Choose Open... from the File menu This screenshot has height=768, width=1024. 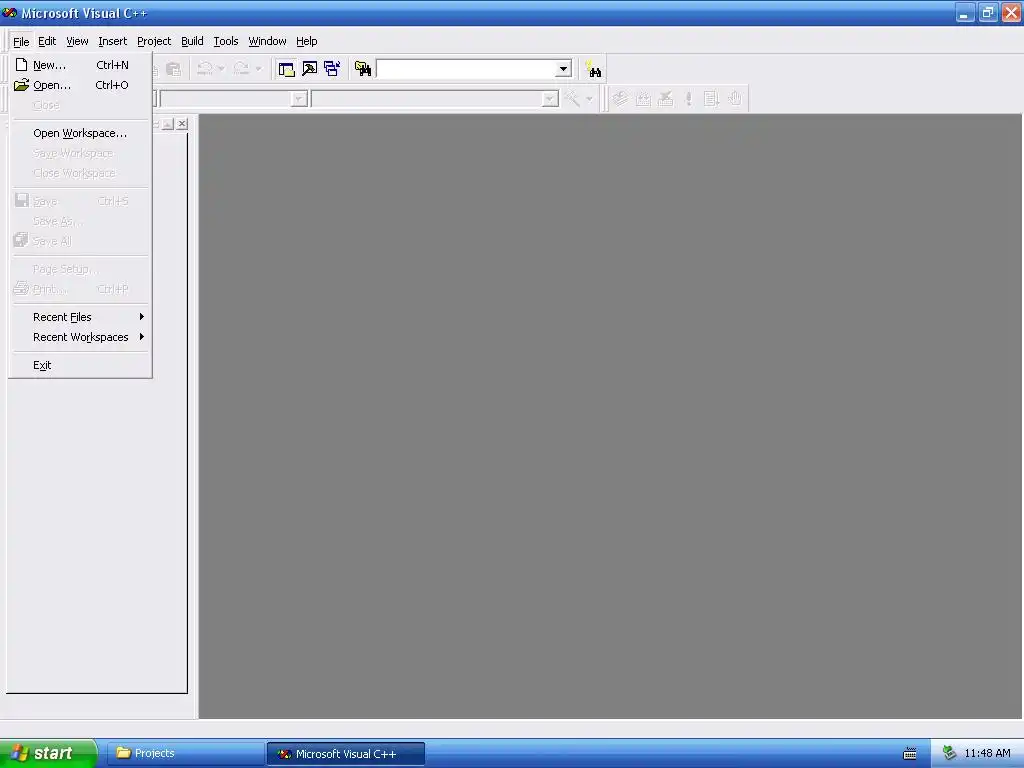point(80,85)
